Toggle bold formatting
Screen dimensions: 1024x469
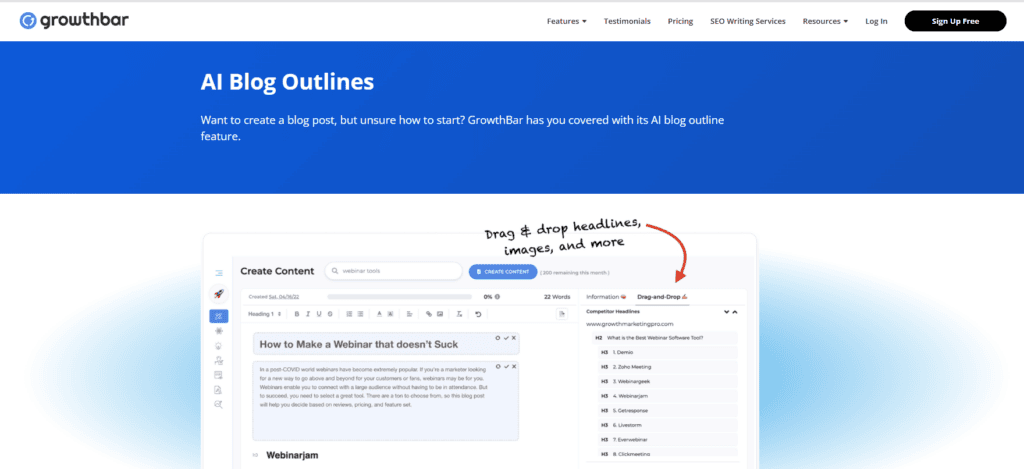(x=296, y=314)
